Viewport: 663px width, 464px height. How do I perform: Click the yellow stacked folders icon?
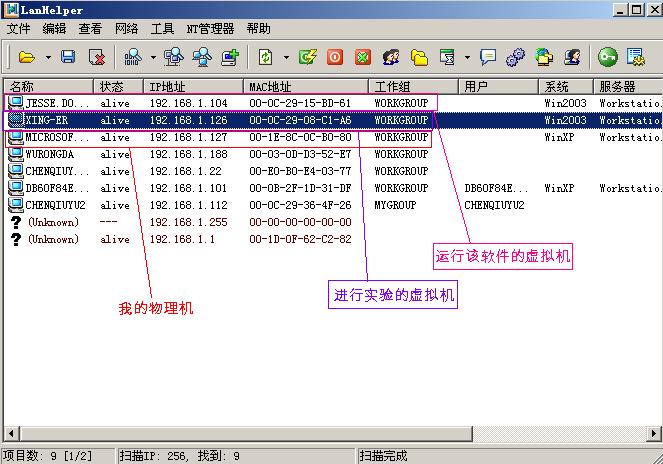419,57
